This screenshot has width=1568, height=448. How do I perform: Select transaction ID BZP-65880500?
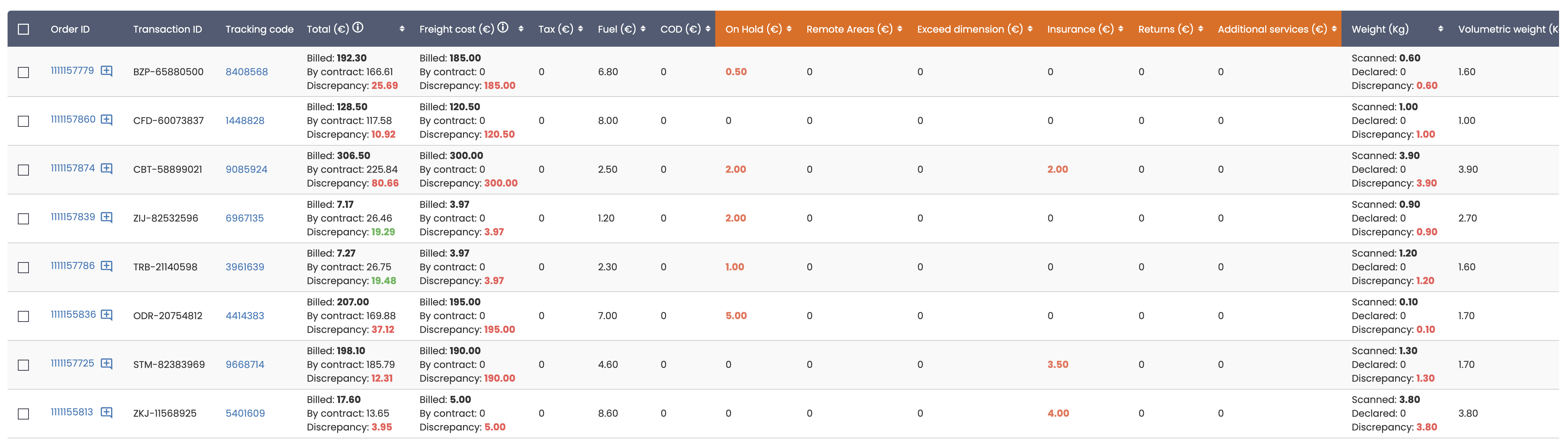point(168,72)
